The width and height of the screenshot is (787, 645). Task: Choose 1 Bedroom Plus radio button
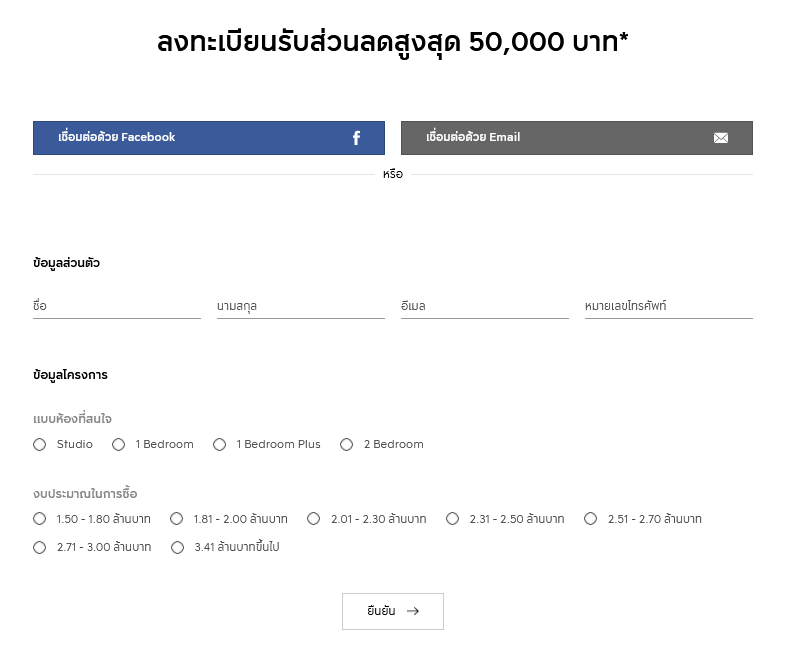coord(219,445)
